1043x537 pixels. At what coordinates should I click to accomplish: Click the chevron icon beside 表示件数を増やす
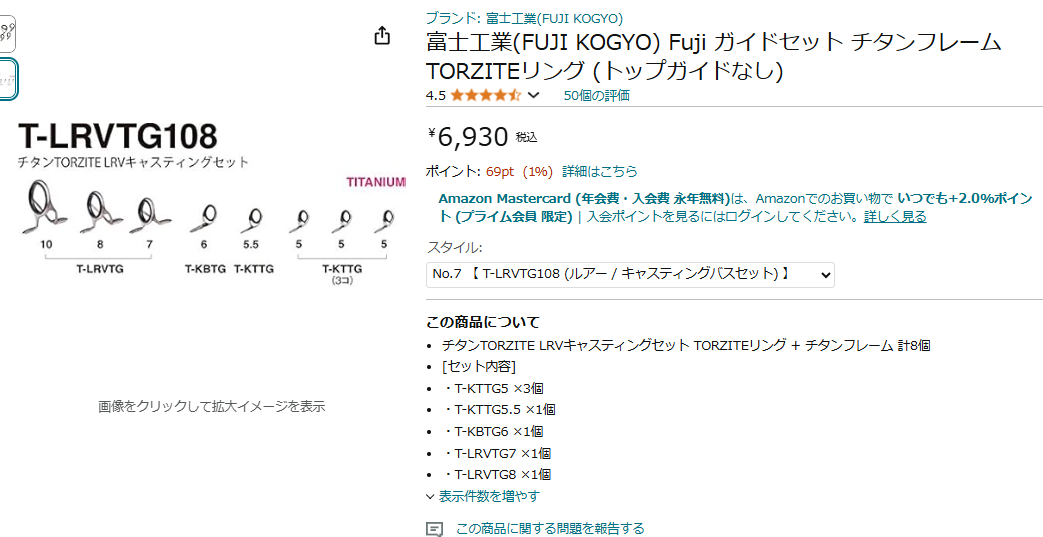(x=430, y=496)
